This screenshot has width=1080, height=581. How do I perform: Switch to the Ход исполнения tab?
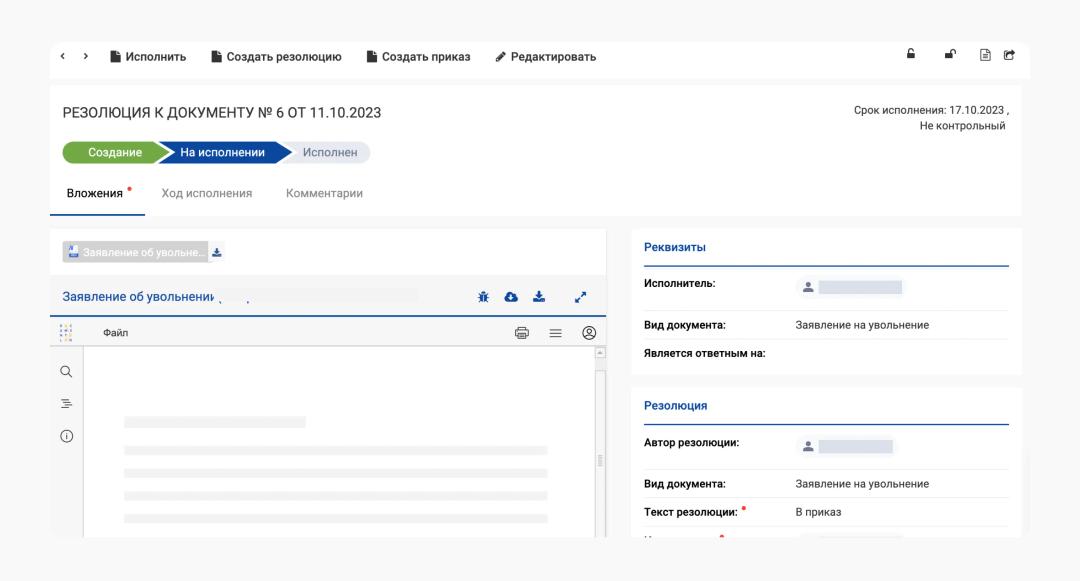click(x=207, y=193)
